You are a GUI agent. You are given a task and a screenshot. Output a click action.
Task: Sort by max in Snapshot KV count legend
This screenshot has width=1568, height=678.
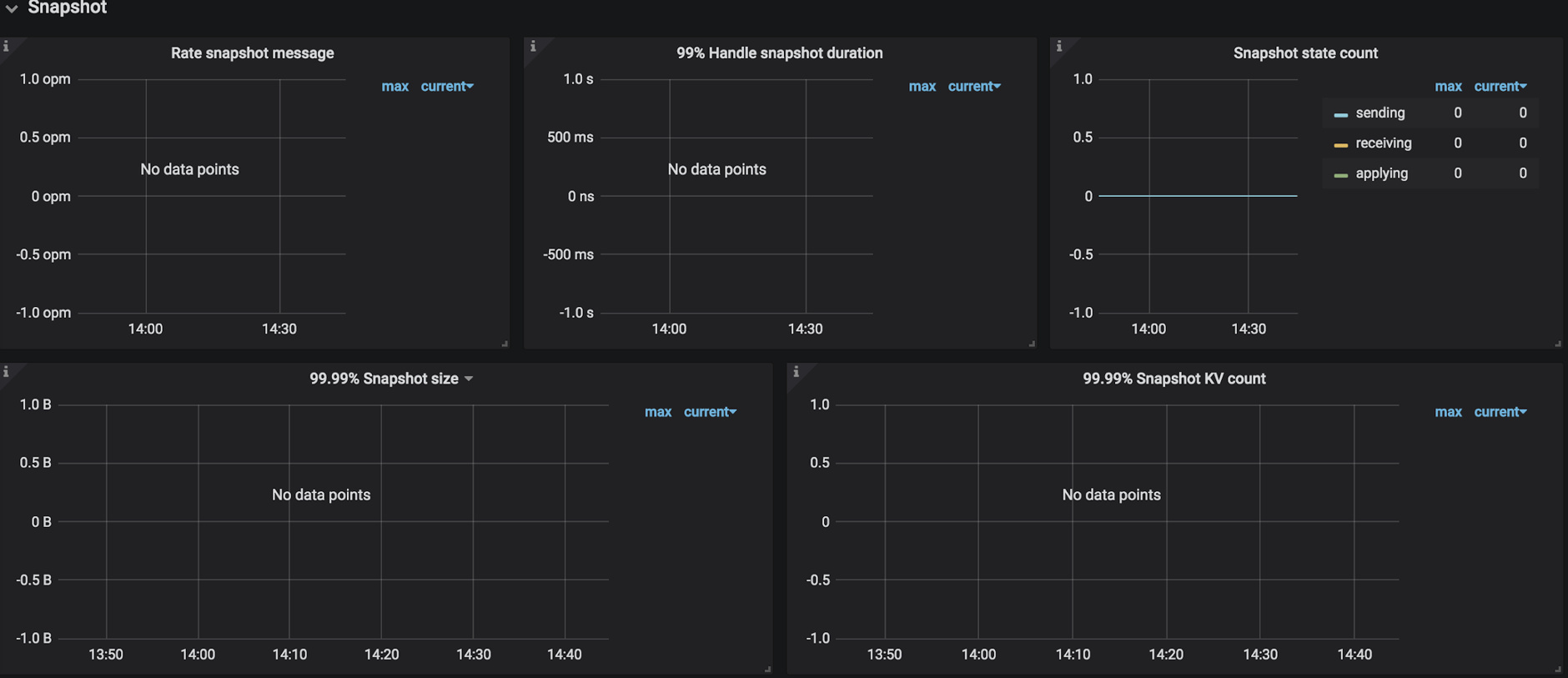[x=1448, y=412]
